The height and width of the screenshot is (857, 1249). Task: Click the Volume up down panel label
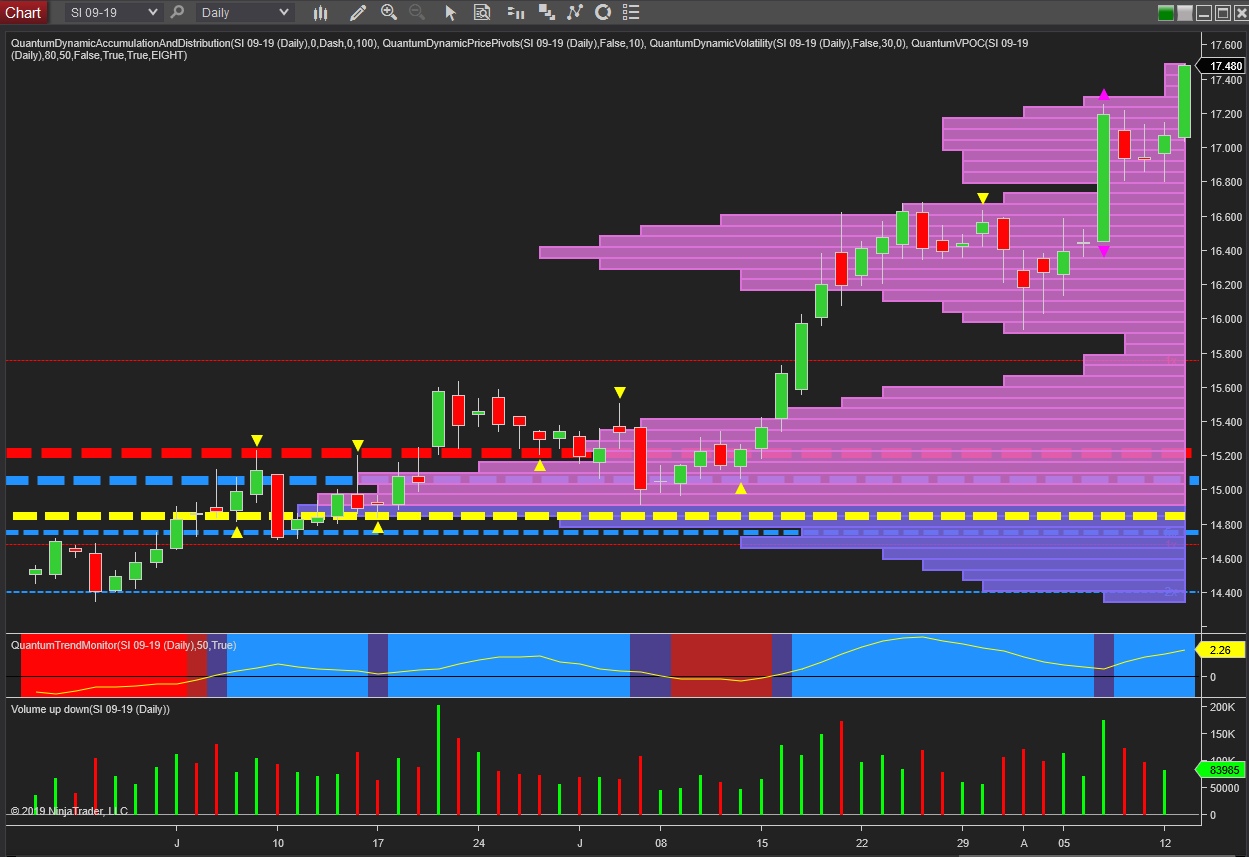90,709
